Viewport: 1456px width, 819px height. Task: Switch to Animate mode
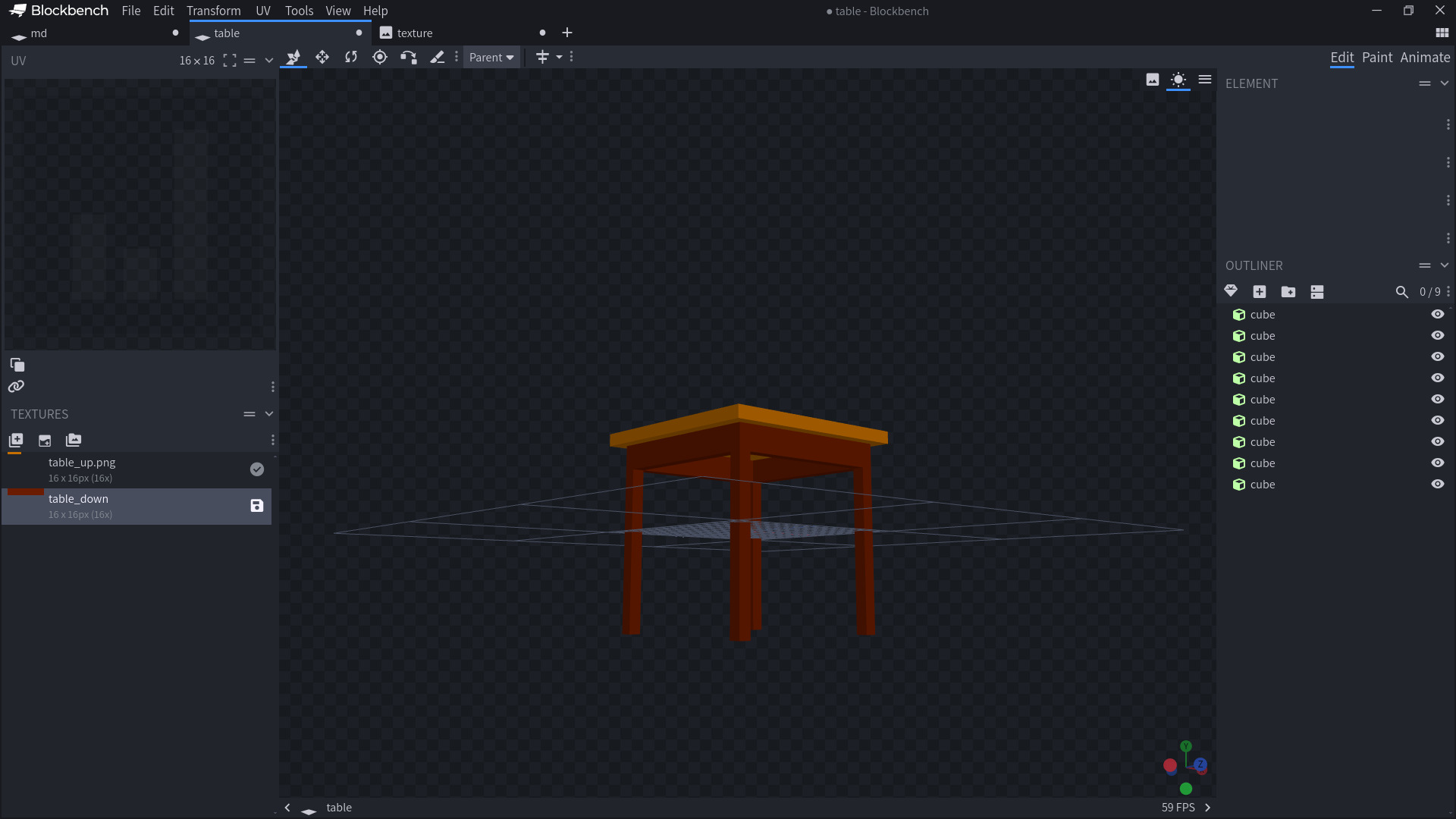coord(1425,58)
